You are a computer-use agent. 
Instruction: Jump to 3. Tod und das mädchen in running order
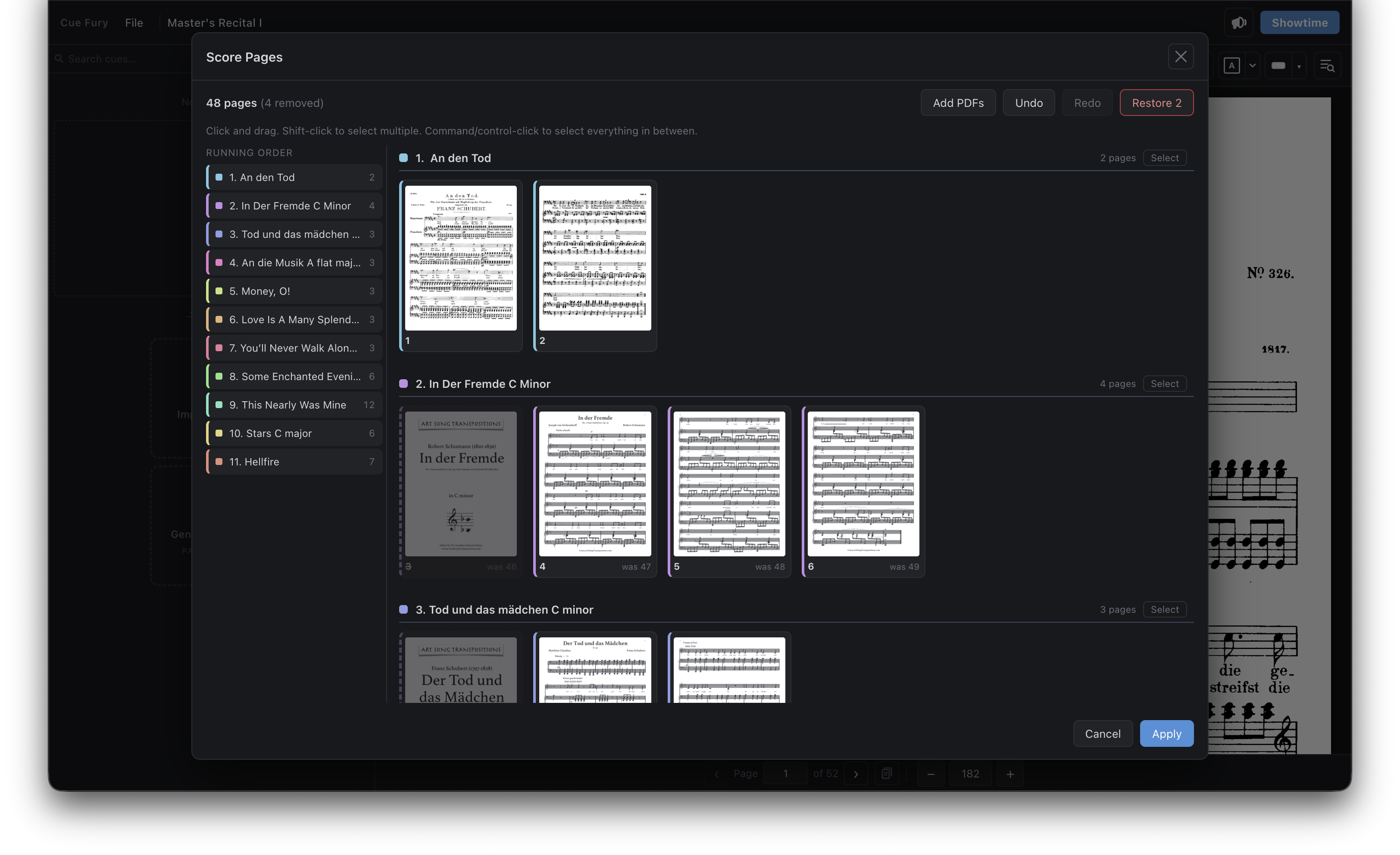[x=294, y=234]
